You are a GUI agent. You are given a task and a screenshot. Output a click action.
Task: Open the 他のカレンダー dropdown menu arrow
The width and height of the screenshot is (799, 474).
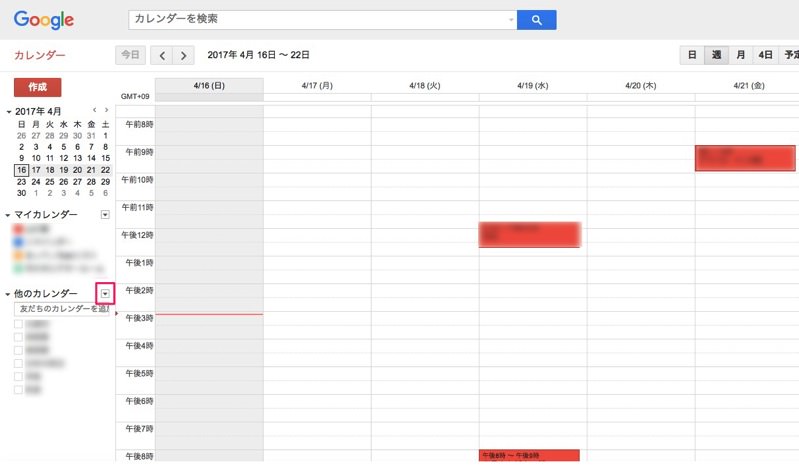point(105,293)
